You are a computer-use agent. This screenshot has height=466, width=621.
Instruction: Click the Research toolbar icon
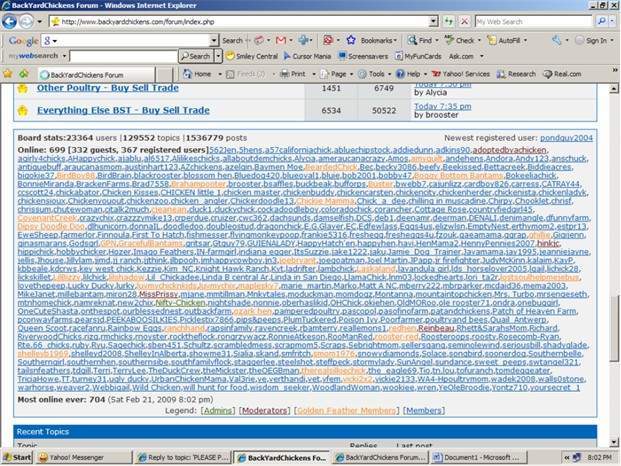pos(501,74)
